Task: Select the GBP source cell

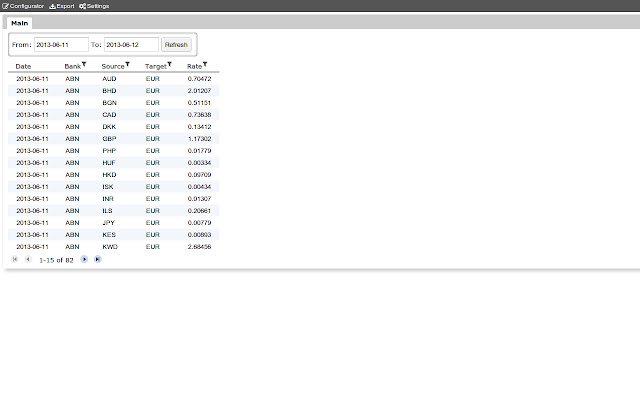Action: (x=109, y=139)
